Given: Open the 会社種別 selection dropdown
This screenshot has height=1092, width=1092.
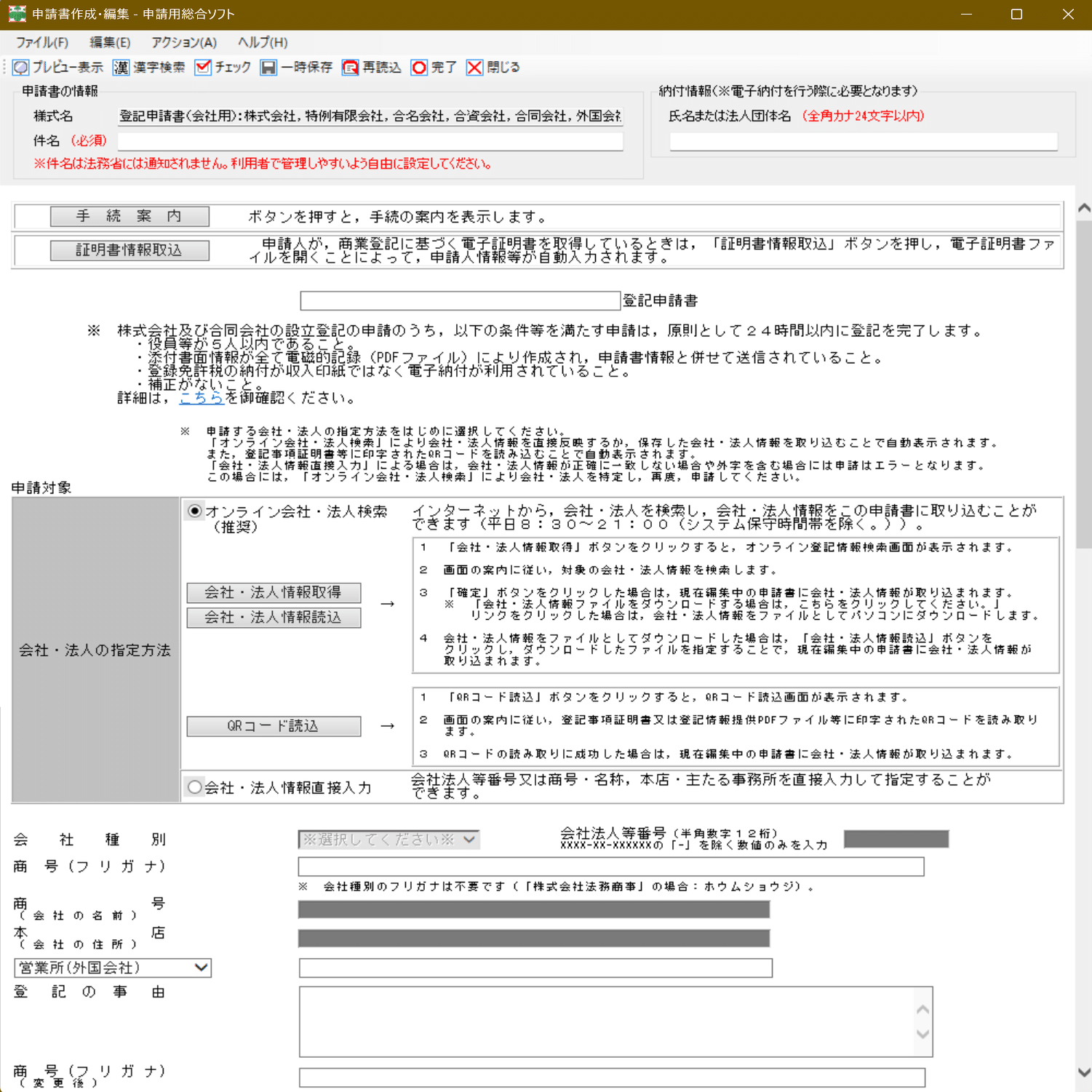Looking at the screenshot, I should coord(388,839).
